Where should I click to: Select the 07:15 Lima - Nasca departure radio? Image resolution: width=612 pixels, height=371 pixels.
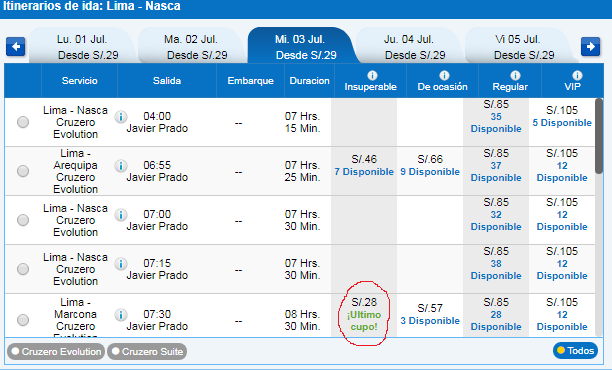[x=23, y=269]
